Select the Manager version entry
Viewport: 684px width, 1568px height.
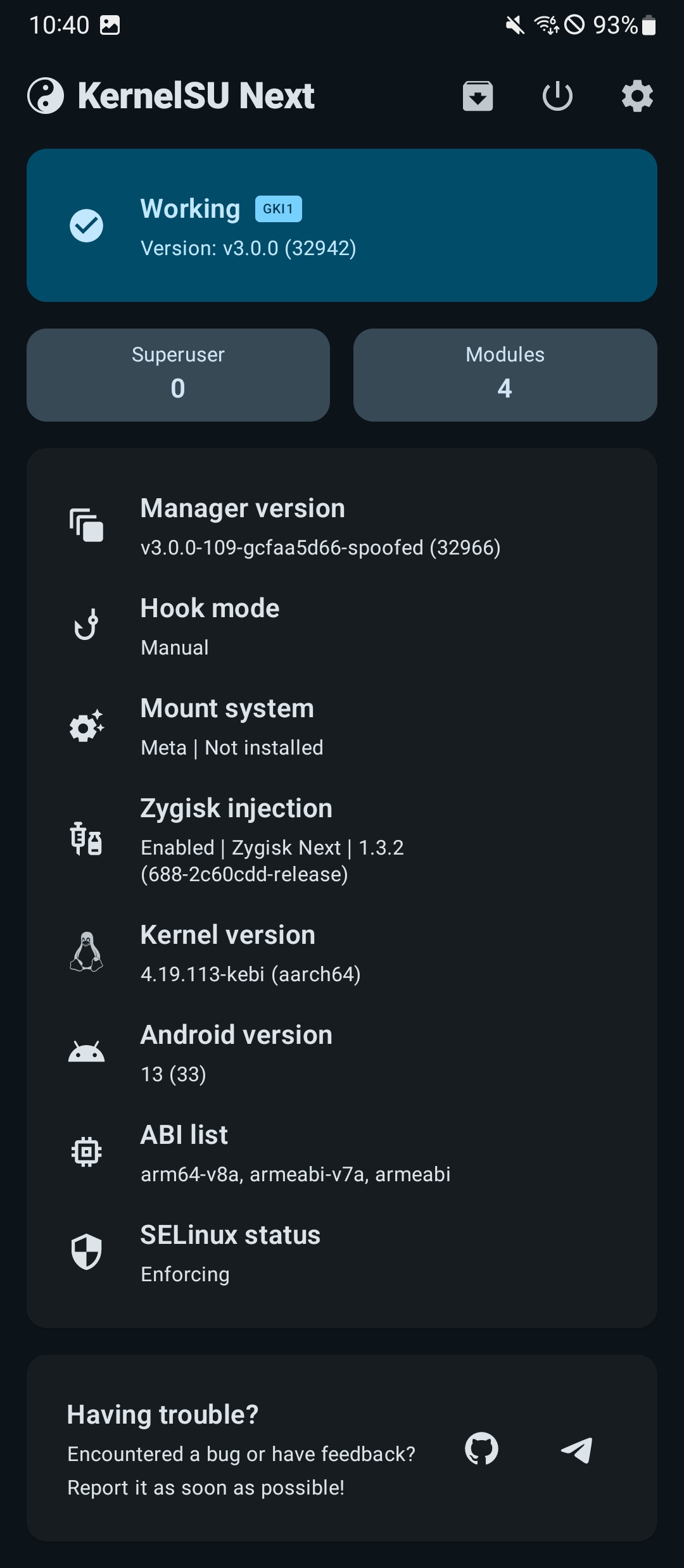pyautogui.click(x=342, y=527)
